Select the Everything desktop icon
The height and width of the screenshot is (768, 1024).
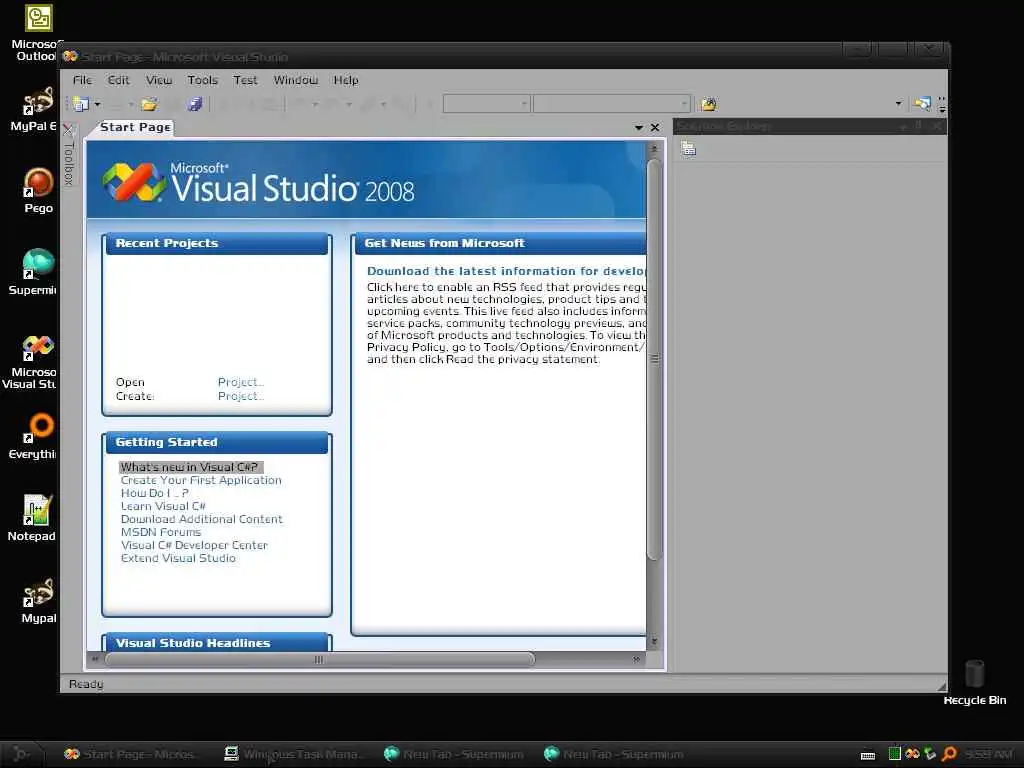(x=36, y=436)
